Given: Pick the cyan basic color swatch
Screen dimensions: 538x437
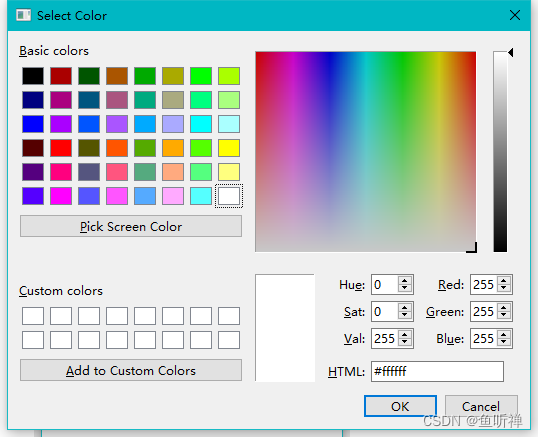Looking at the screenshot, I should tap(201, 124).
